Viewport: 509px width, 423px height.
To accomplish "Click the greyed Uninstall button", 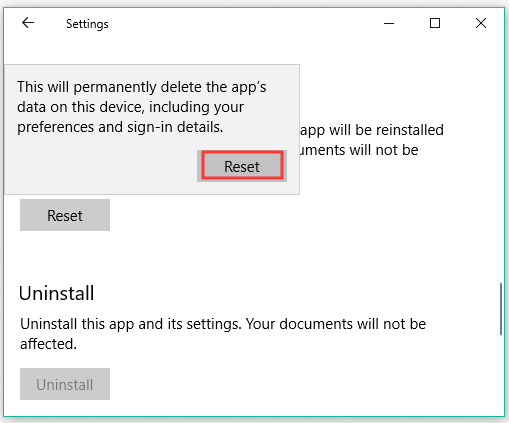I will [x=65, y=384].
